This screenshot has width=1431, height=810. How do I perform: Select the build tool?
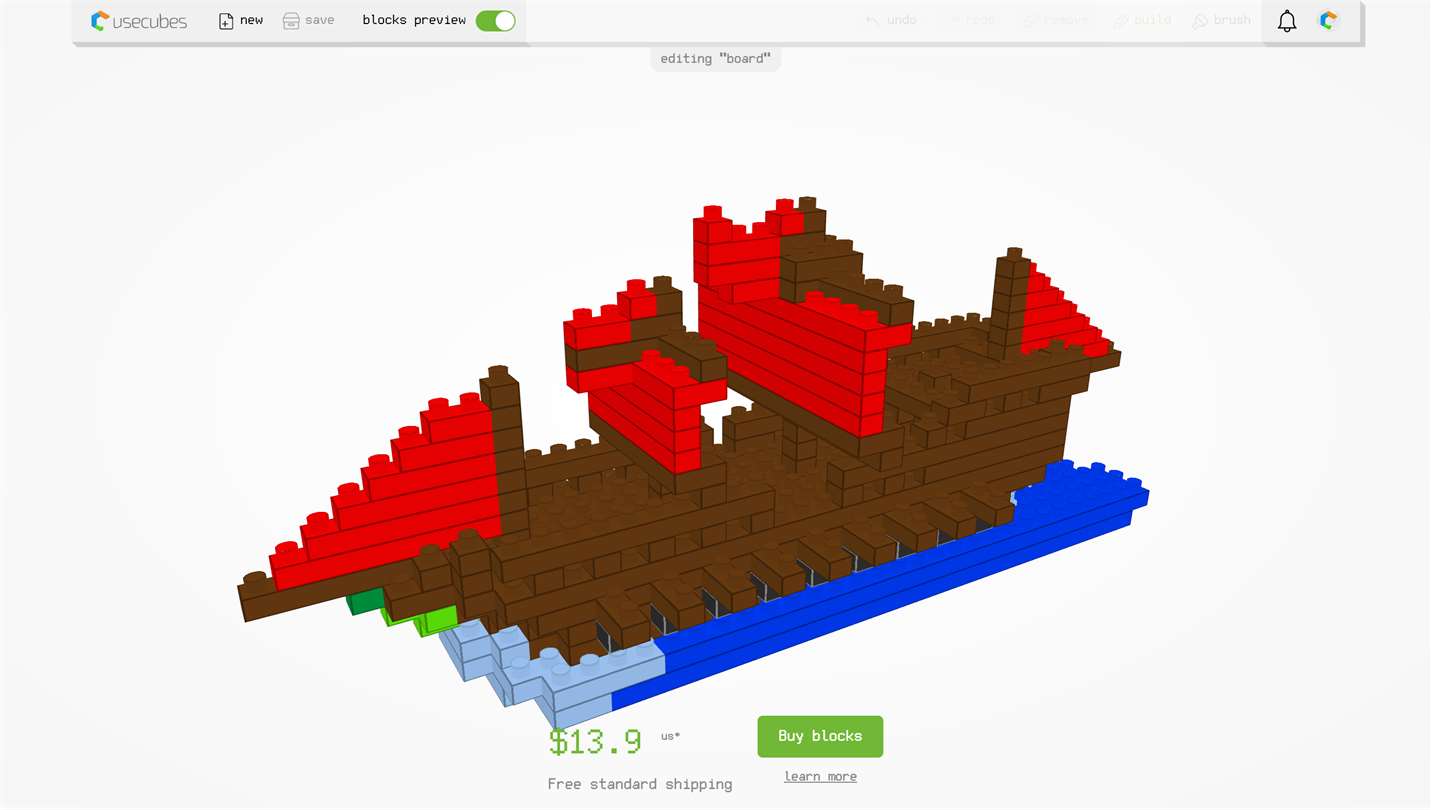pyautogui.click(x=1142, y=20)
